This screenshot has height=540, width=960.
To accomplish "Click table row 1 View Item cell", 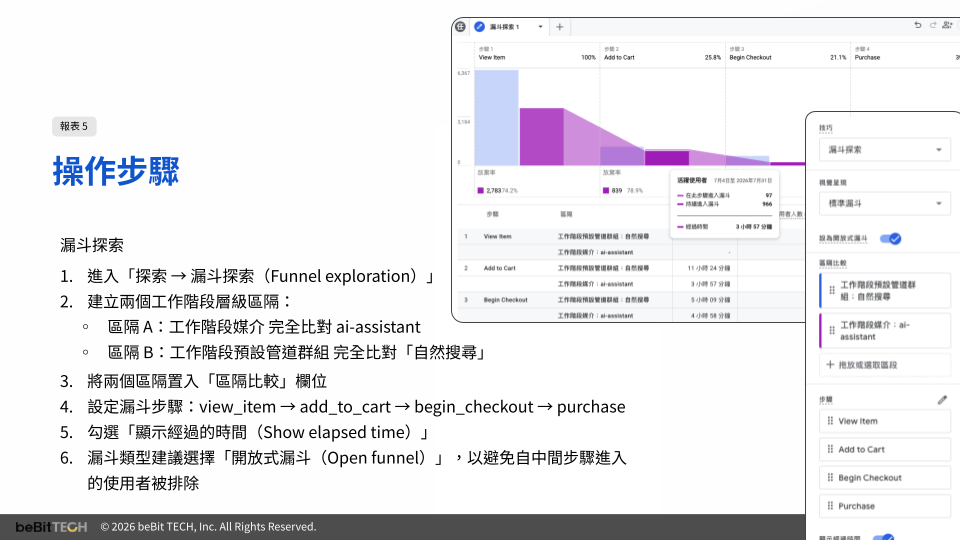I will [x=498, y=236].
